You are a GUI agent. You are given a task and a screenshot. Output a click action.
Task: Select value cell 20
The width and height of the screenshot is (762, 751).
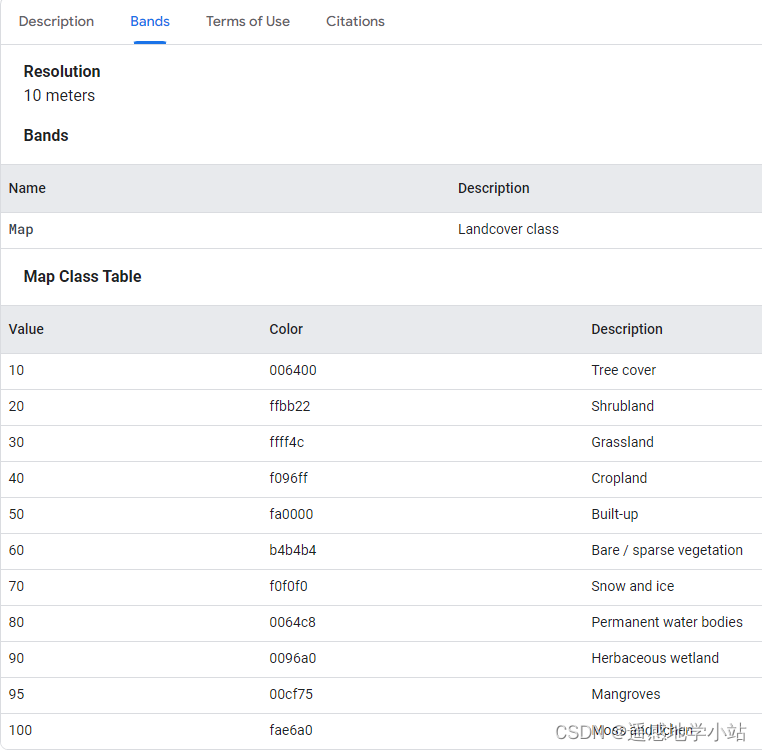[x=16, y=406]
